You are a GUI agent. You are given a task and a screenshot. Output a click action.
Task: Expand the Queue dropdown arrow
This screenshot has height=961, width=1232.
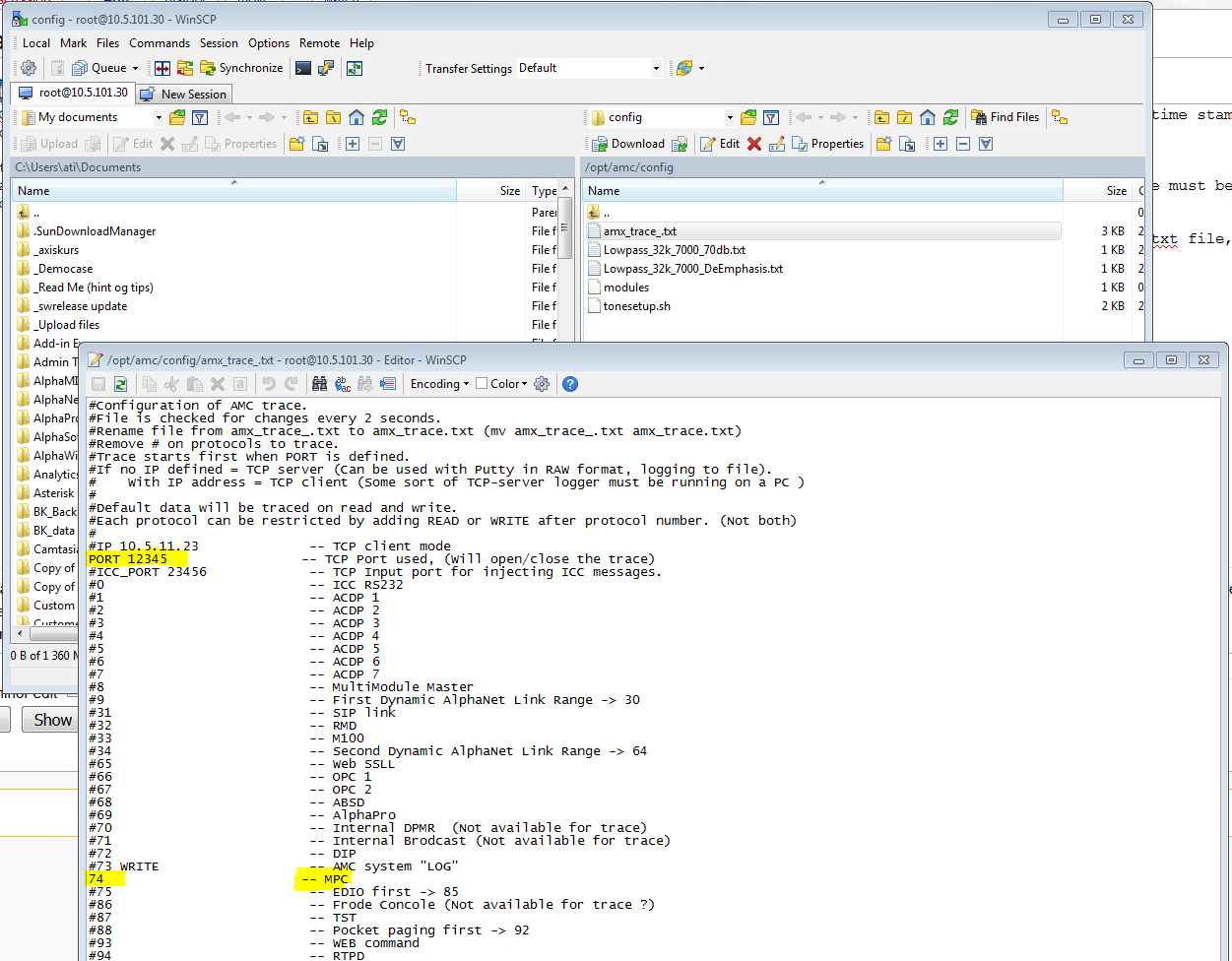coord(135,68)
